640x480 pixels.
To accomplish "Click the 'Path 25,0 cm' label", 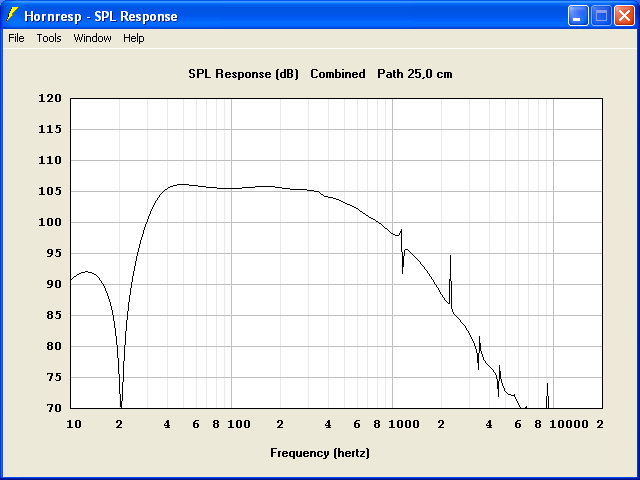I will click(415, 74).
